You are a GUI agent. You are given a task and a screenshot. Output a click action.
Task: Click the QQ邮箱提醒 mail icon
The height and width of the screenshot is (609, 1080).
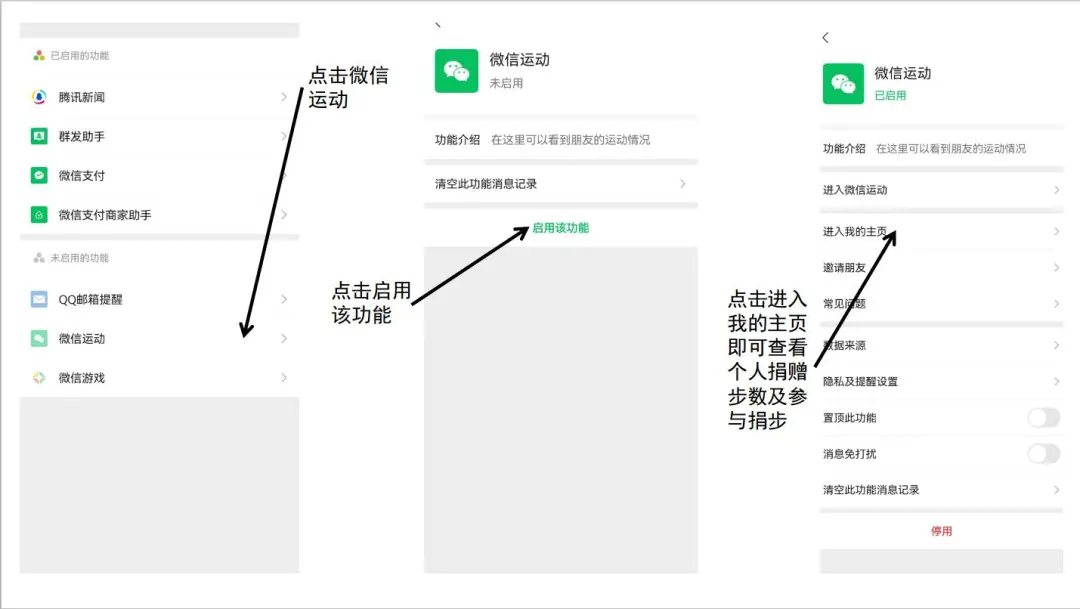point(39,299)
